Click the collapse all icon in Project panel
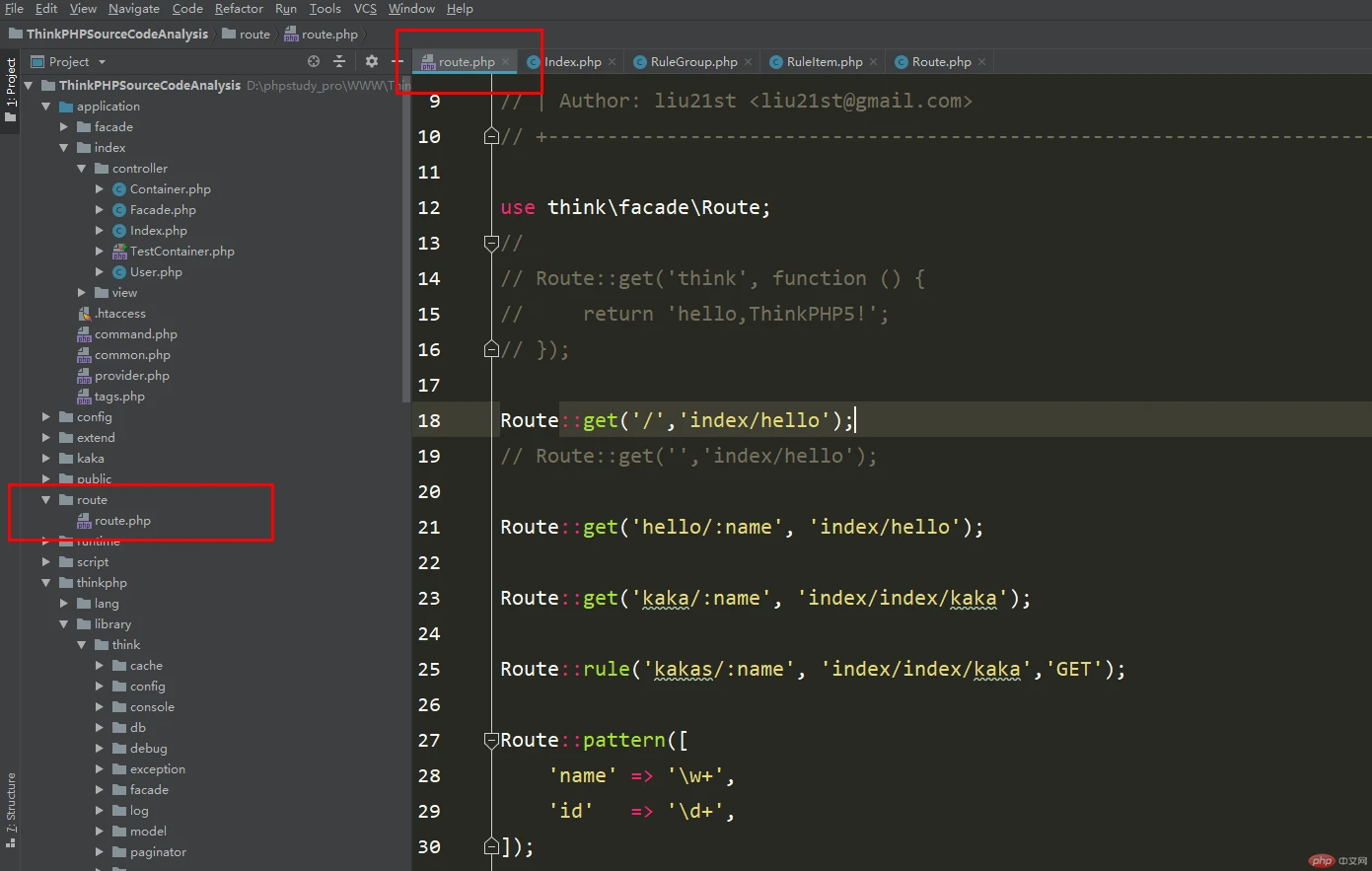 click(x=339, y=61)
